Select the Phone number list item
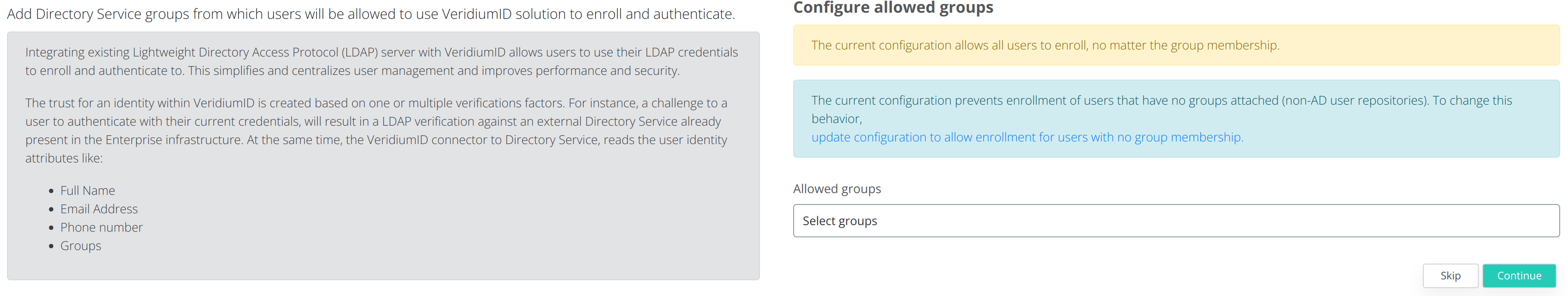1568x296 pixels. click(x=101, y=227)
